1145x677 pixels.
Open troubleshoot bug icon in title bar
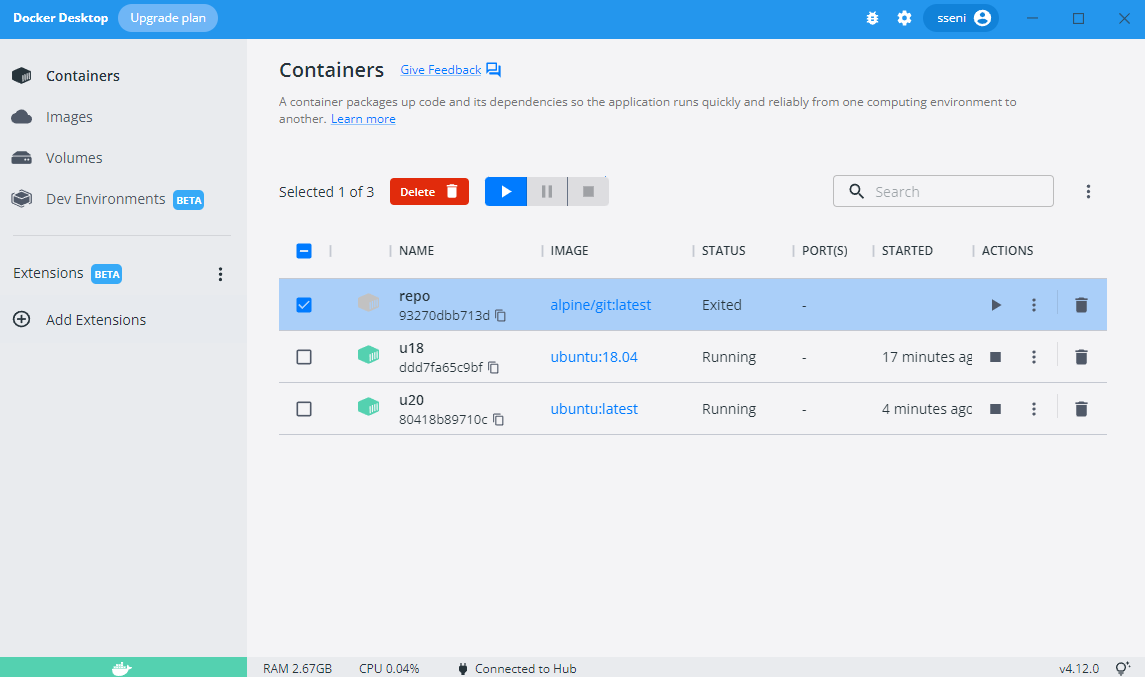pos(872,18)
